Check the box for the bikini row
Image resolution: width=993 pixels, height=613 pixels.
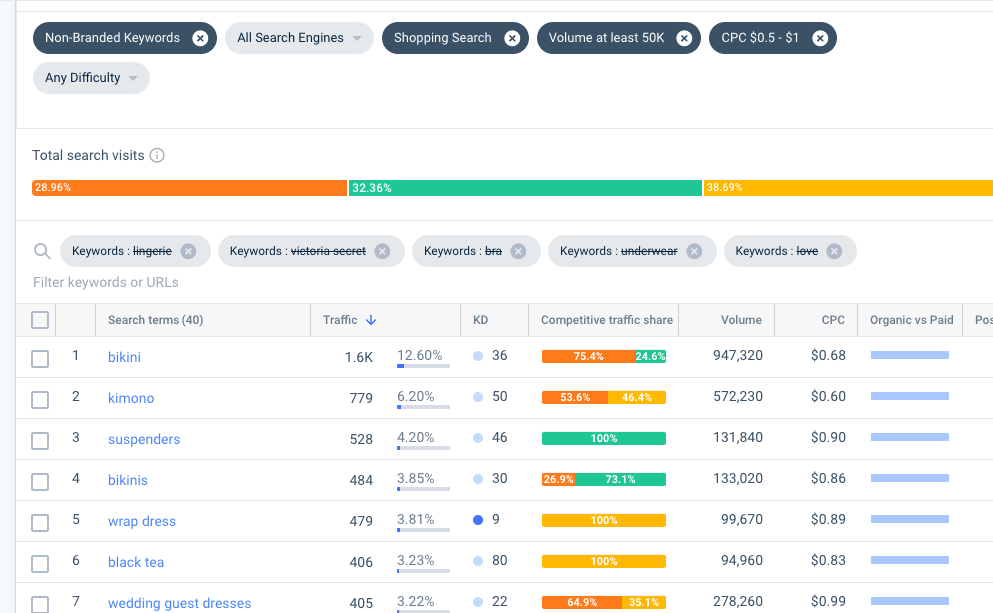tap(40, 359)
